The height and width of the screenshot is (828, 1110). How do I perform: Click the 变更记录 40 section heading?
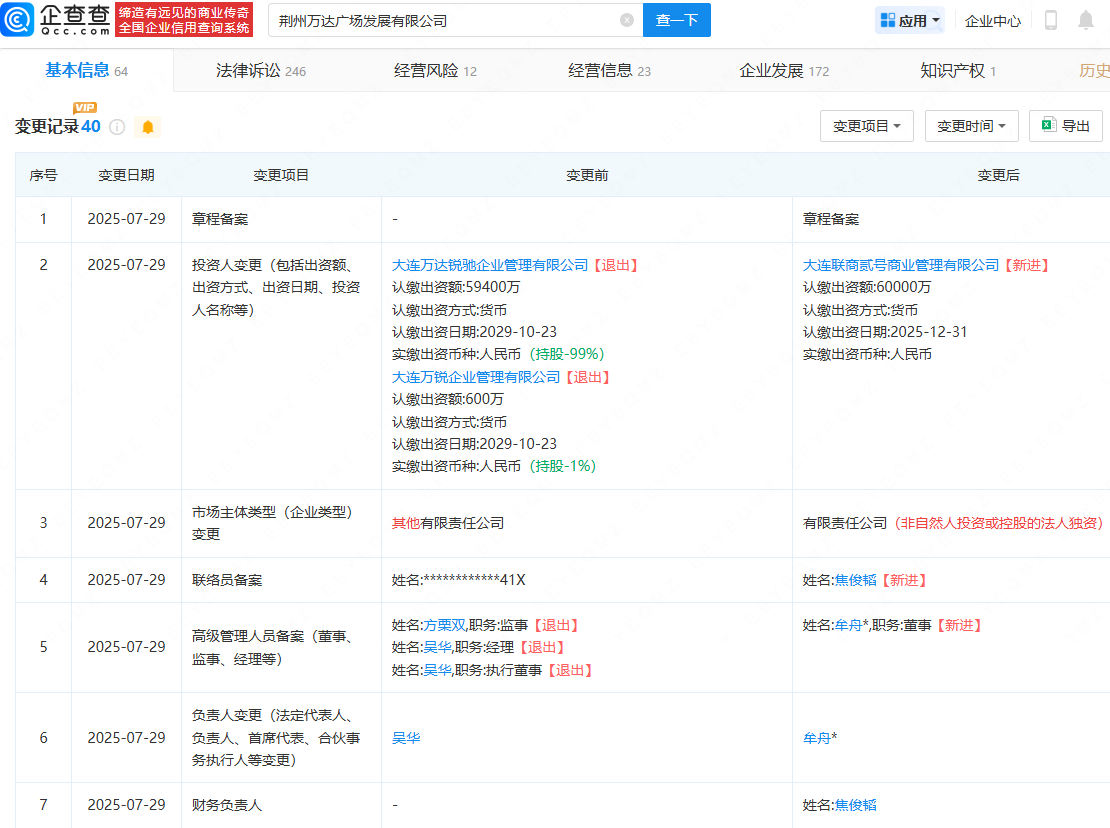pyautogui.click(x=57, y=127)
